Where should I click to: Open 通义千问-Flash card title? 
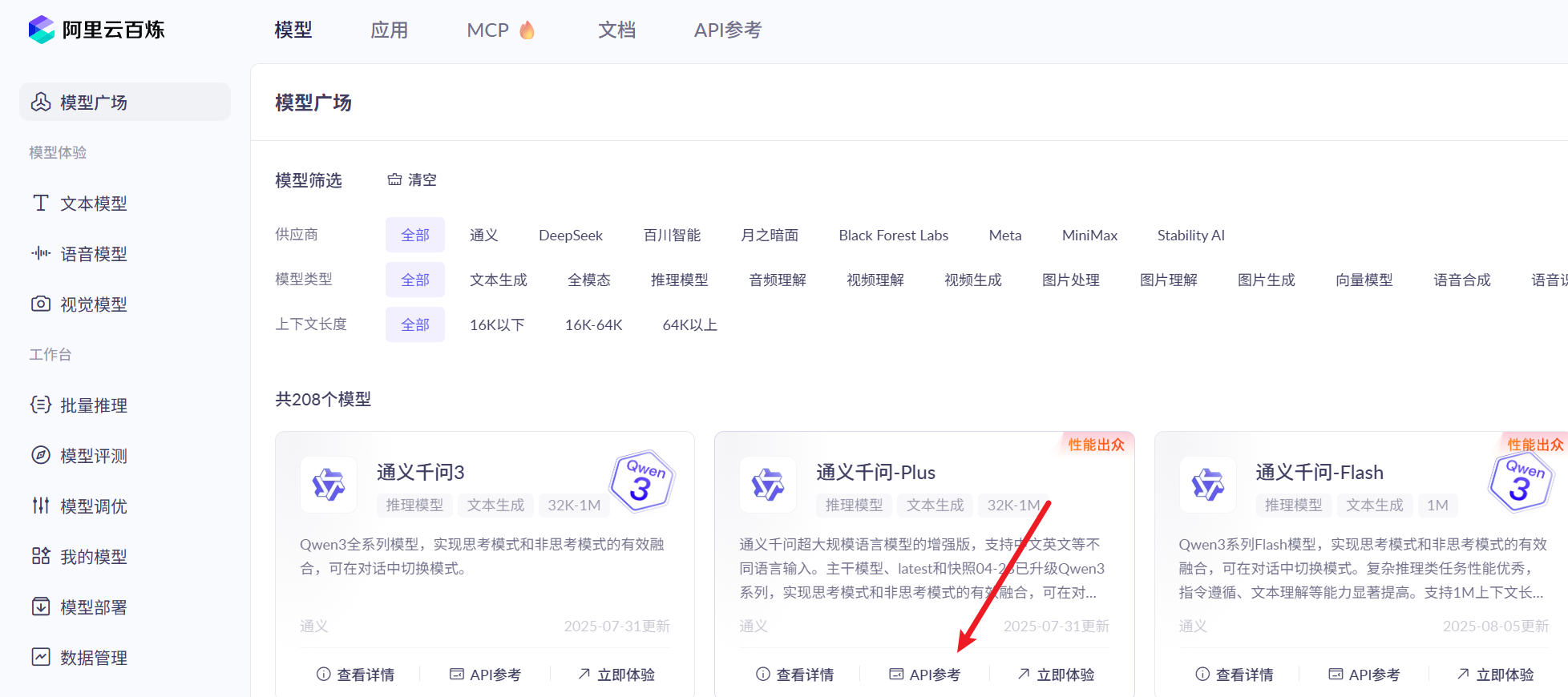point(1319,472)
